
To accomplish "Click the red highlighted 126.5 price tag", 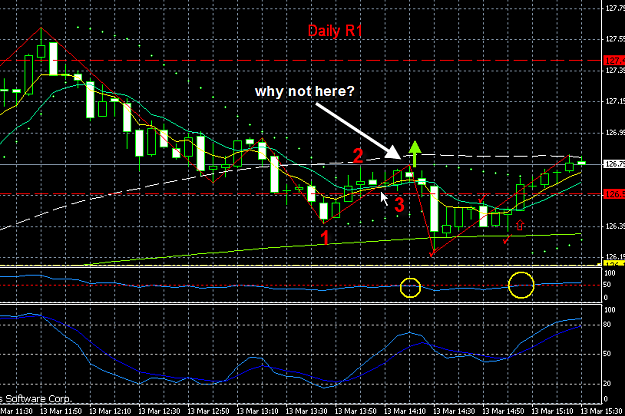I will [x=614, y=194].
